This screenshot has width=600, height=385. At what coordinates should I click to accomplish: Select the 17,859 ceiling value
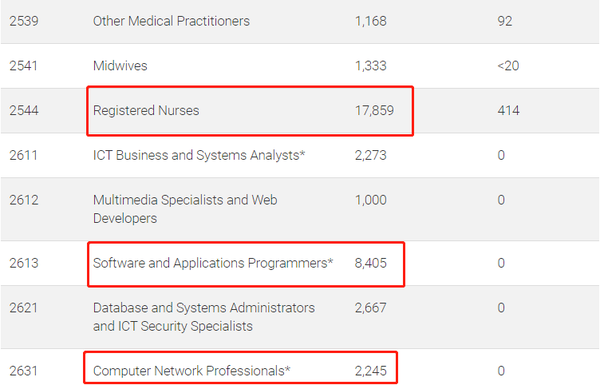pos(374,111)
